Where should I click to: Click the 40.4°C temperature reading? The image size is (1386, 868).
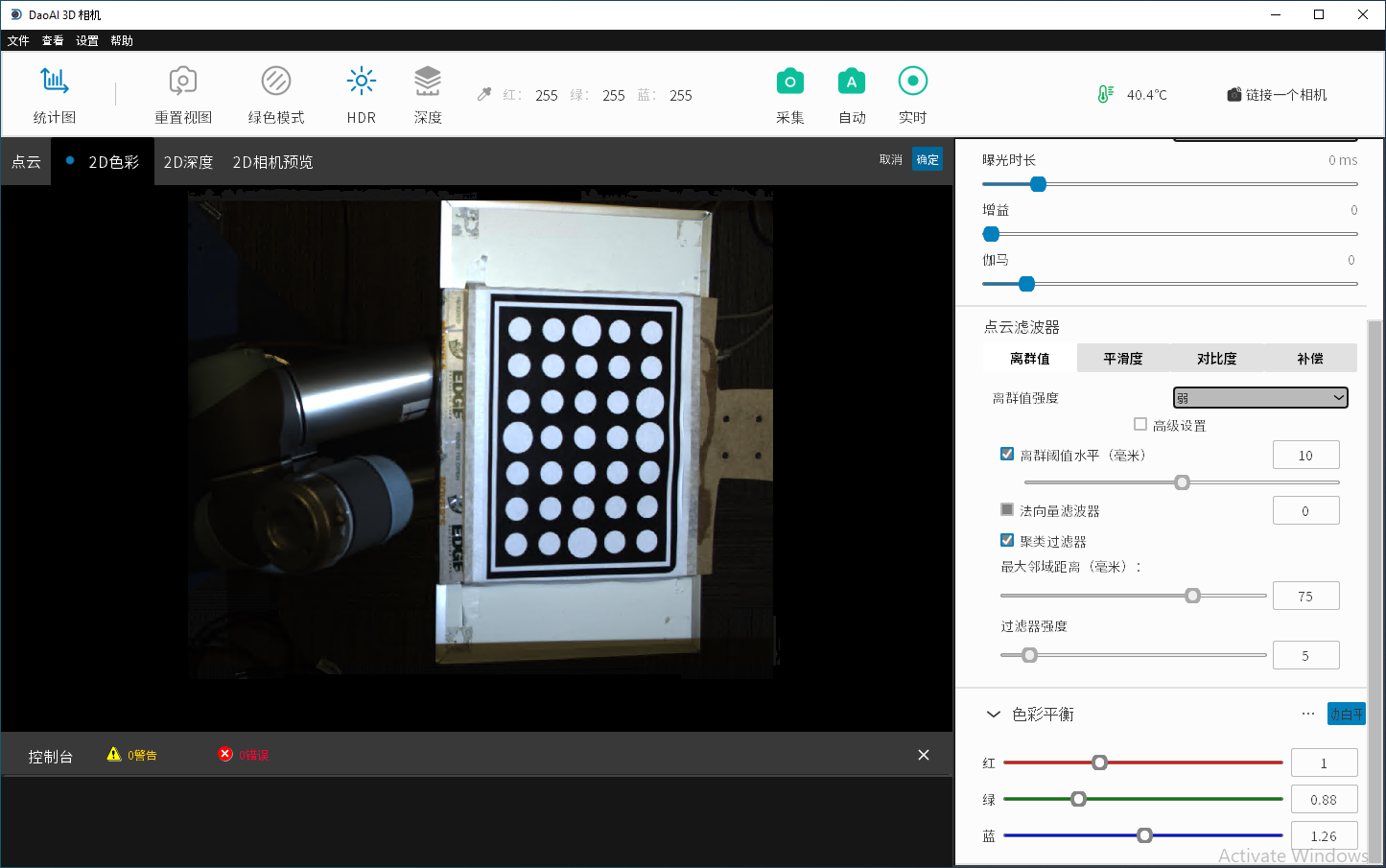click(x=1147, y=94)
